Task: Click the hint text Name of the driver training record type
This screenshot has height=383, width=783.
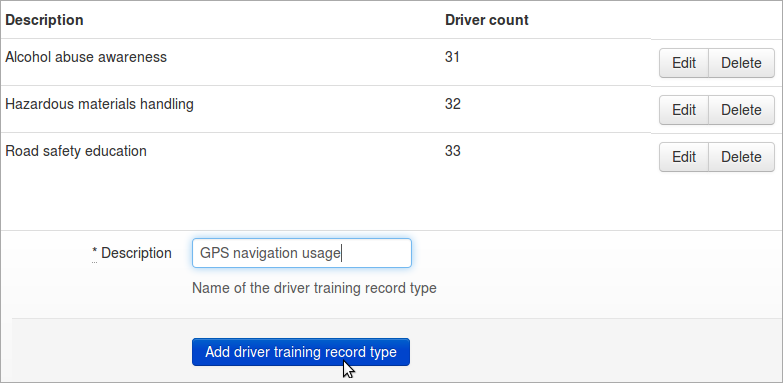Action: coord(314,288)
